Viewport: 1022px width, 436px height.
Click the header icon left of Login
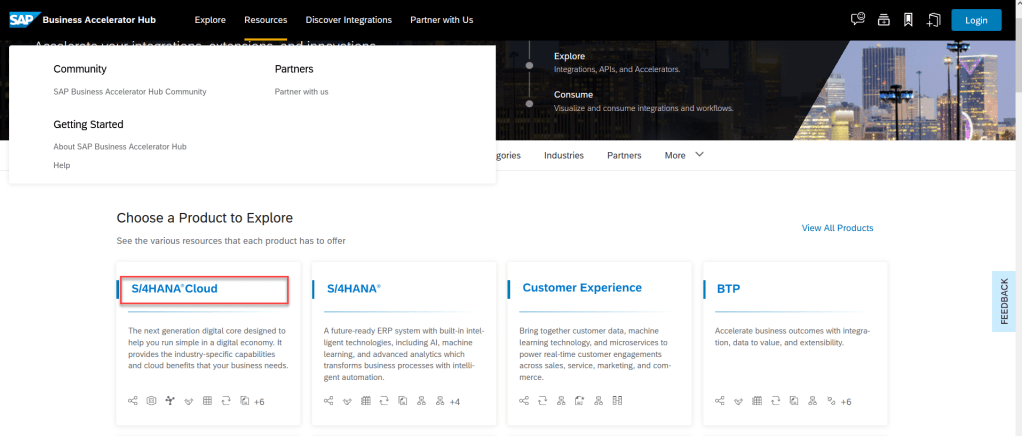pyautogui.click(x=933, y=20)
